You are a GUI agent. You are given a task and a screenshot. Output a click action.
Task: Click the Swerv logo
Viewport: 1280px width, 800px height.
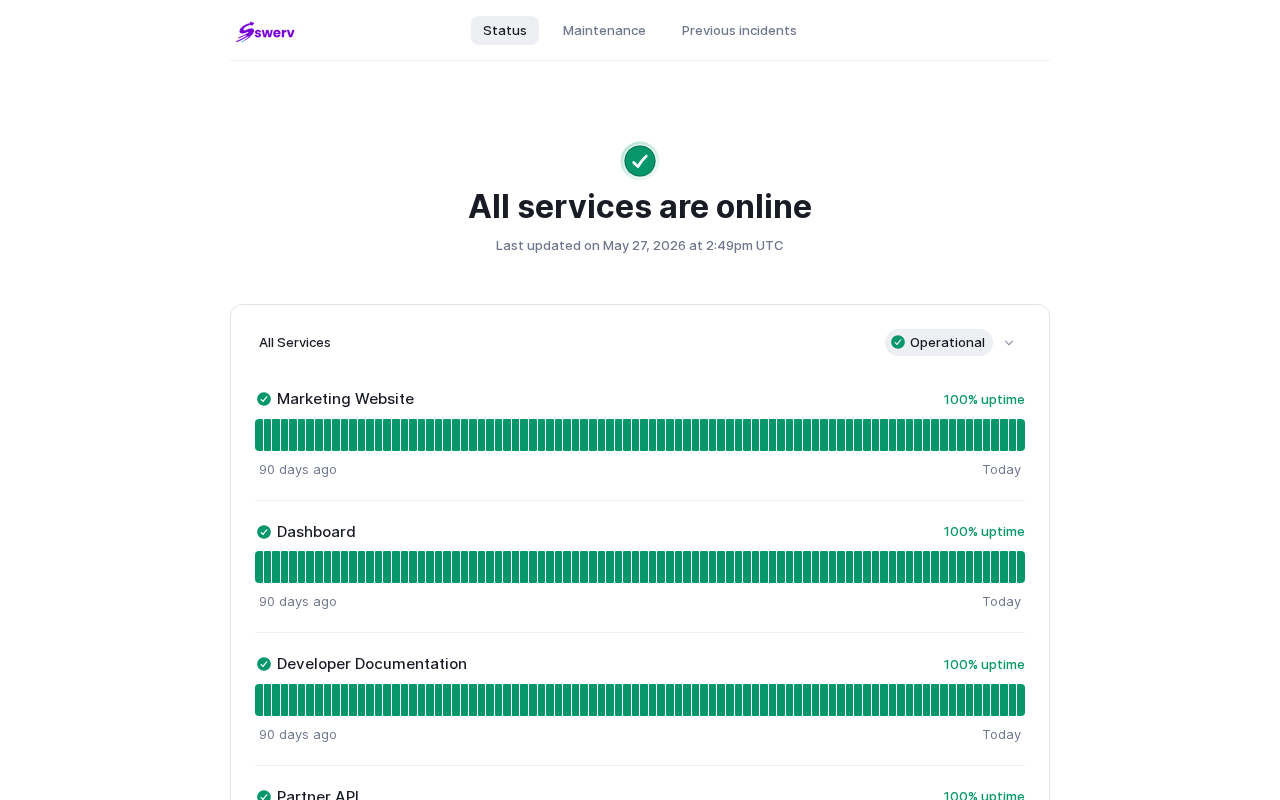coord(265,31)
